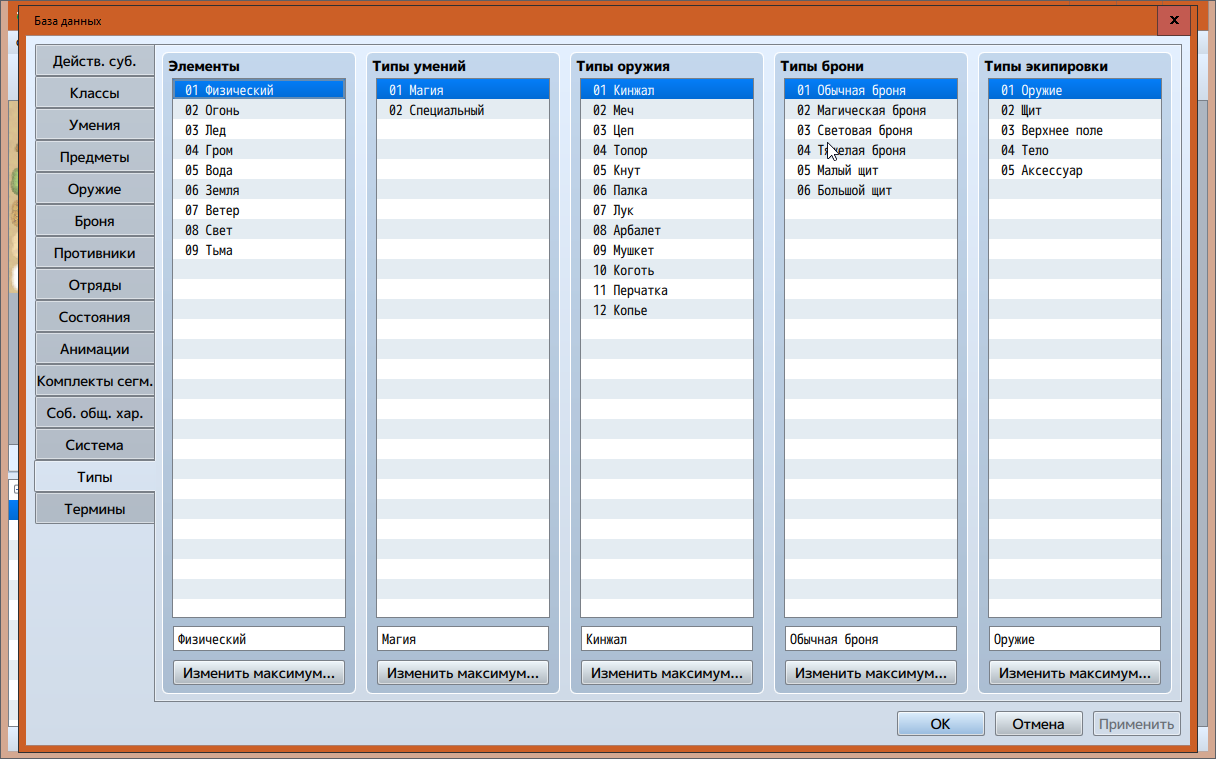Switch to Комплекты сегм. tab
The width and height of the screenshot is (1216, 759).
click(x=95, y=381)
